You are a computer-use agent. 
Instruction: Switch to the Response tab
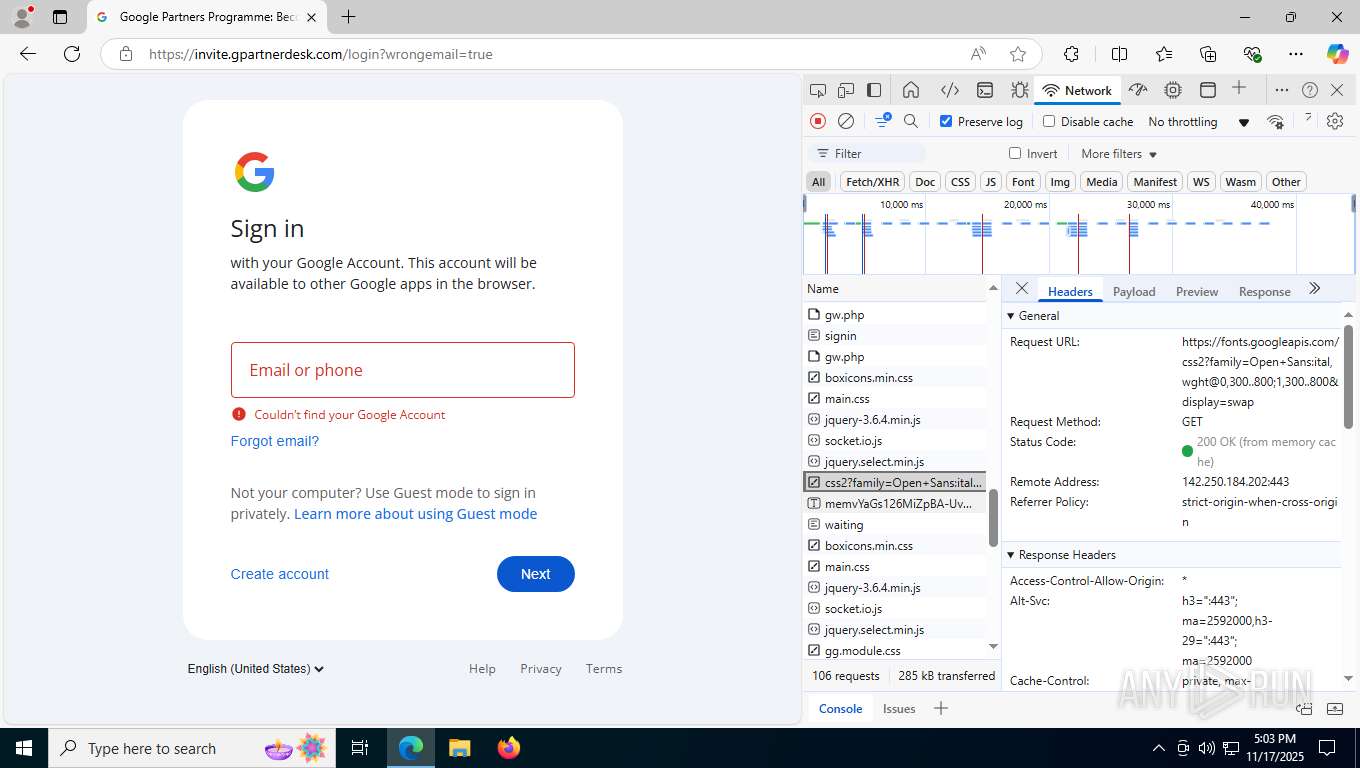[1264, 291]
